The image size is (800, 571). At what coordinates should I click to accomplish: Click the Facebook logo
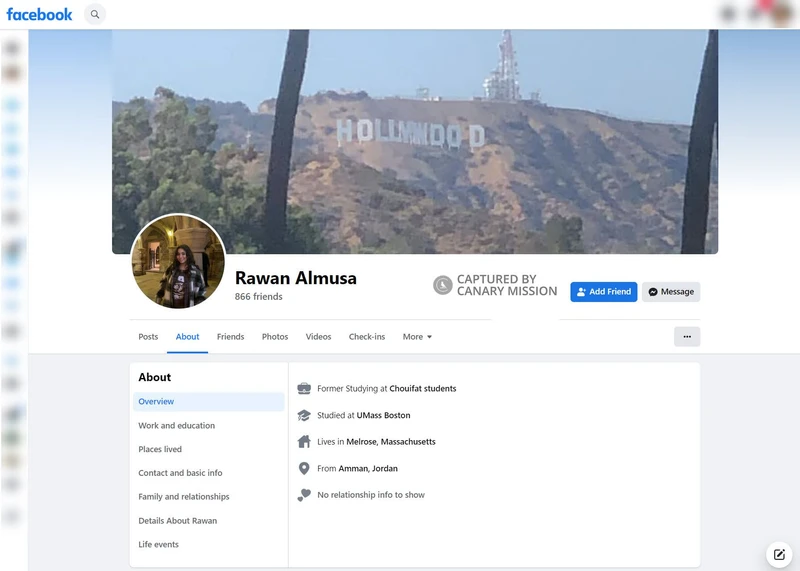tap(39, 14)
